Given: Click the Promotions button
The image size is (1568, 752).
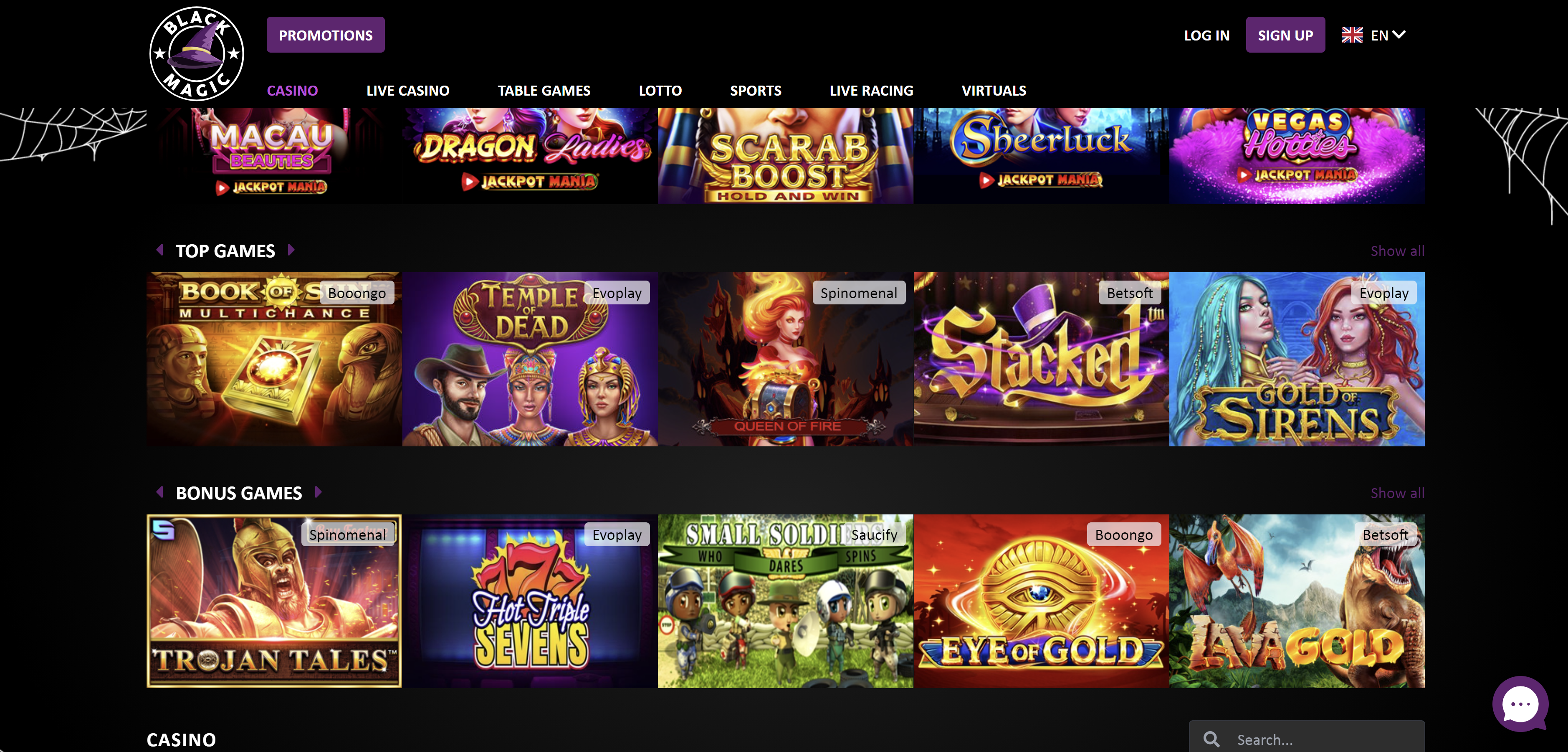Looking at the screenshot, I should pyautogui.click(x=326, y=35).
